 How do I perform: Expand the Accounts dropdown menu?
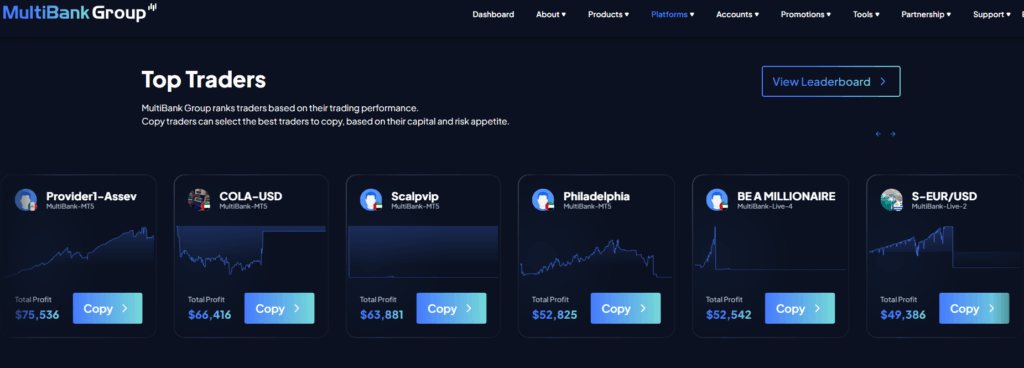click(x=737, y=14)
